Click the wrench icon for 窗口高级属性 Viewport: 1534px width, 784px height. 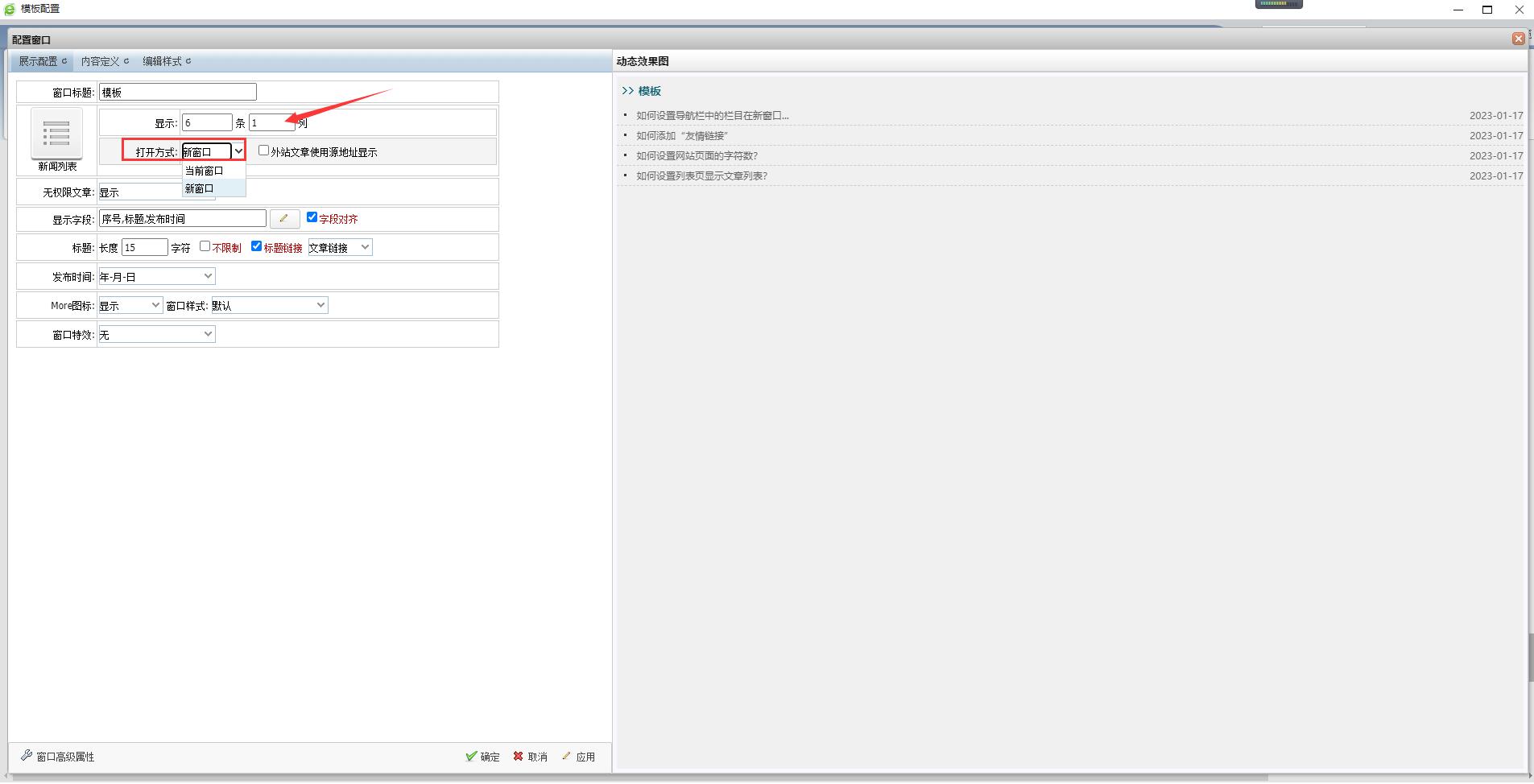27,756
